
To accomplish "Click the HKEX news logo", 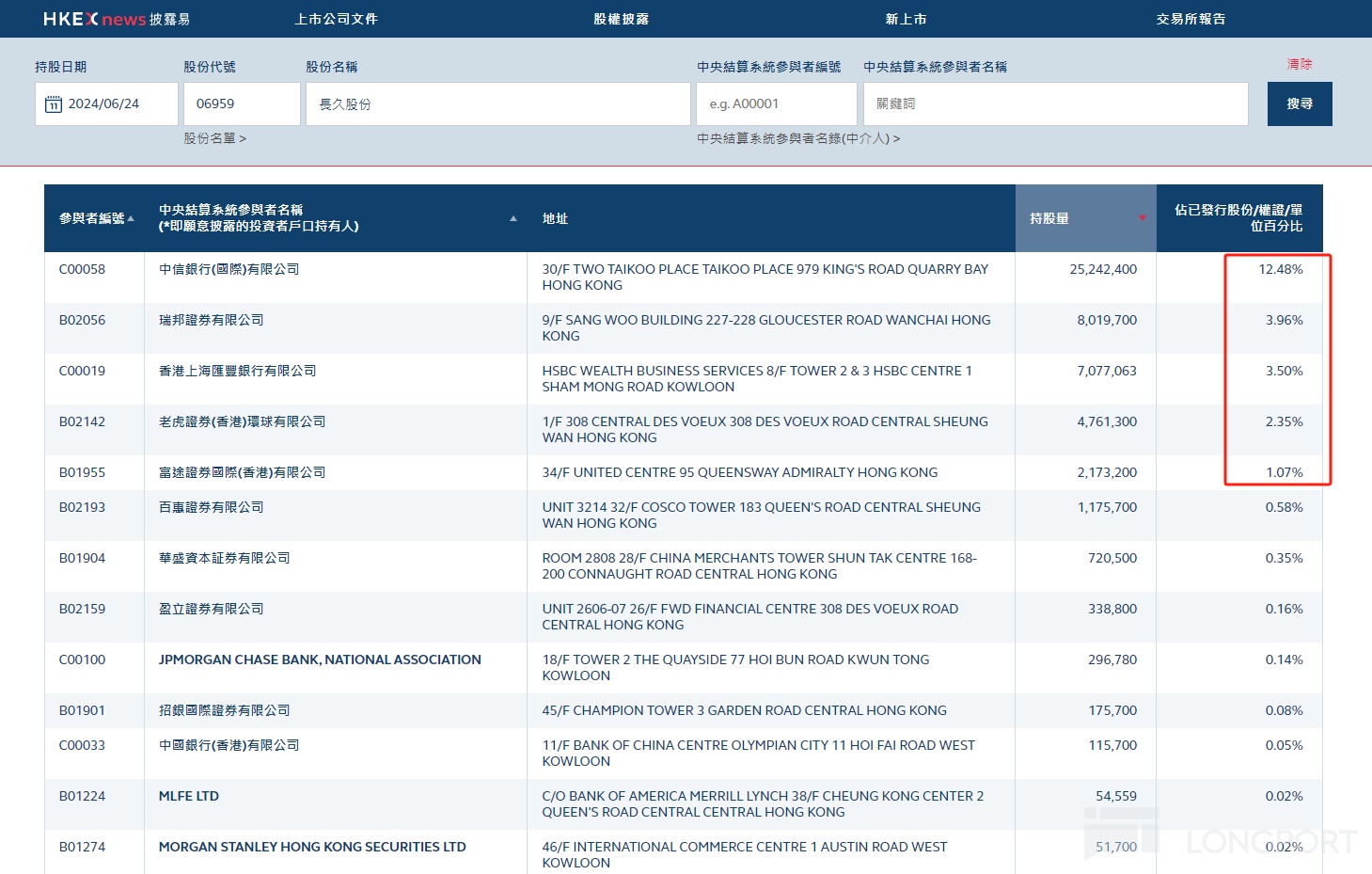I will coord(116,19).
